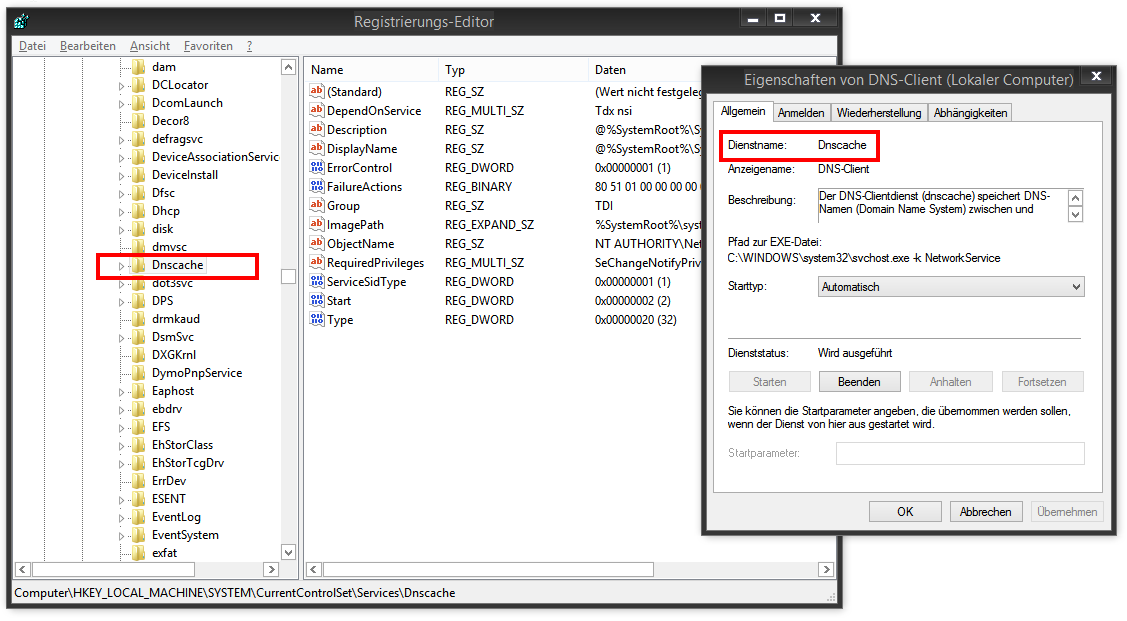Image resolution: width=1127 pixels, height=621 pixels.
Task: Switch to the Abhängigkeiten tab
Action: click(970, 113)
